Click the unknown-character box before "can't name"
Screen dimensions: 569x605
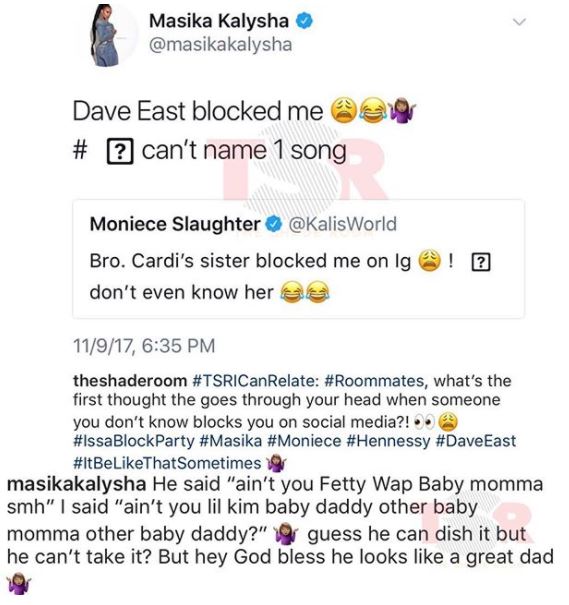[120, 151]
